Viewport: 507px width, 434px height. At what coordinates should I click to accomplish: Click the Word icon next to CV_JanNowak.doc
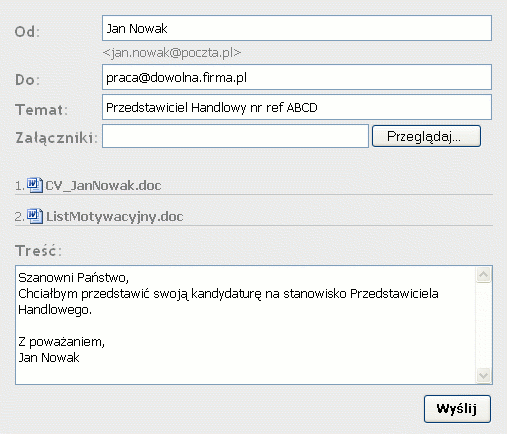tap(35, 185)
